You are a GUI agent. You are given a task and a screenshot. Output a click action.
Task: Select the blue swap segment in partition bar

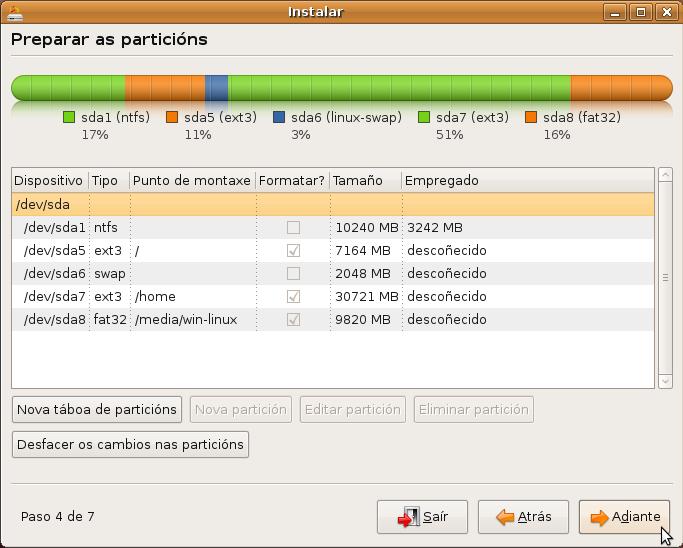pos(216,88)
